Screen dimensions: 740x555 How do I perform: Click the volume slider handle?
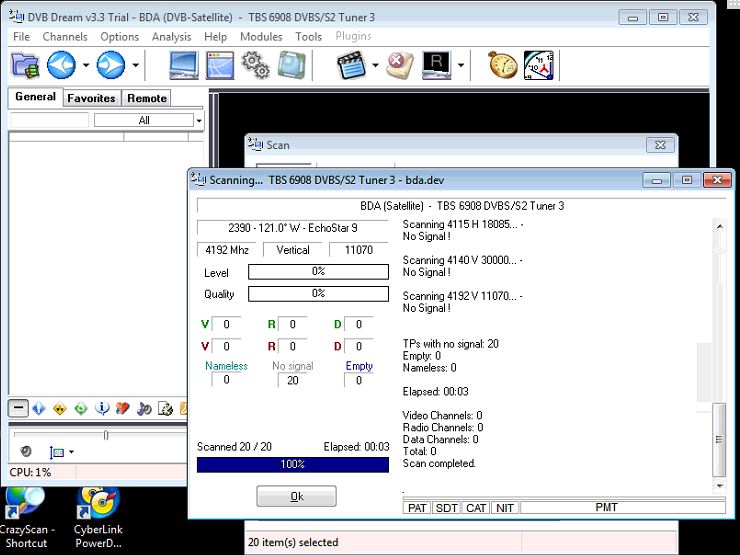coord(106,435)
